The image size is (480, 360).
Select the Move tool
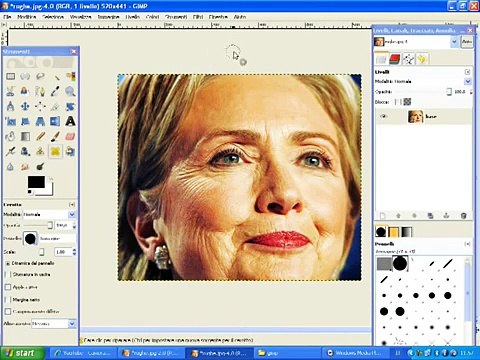[x=25, y=106]
